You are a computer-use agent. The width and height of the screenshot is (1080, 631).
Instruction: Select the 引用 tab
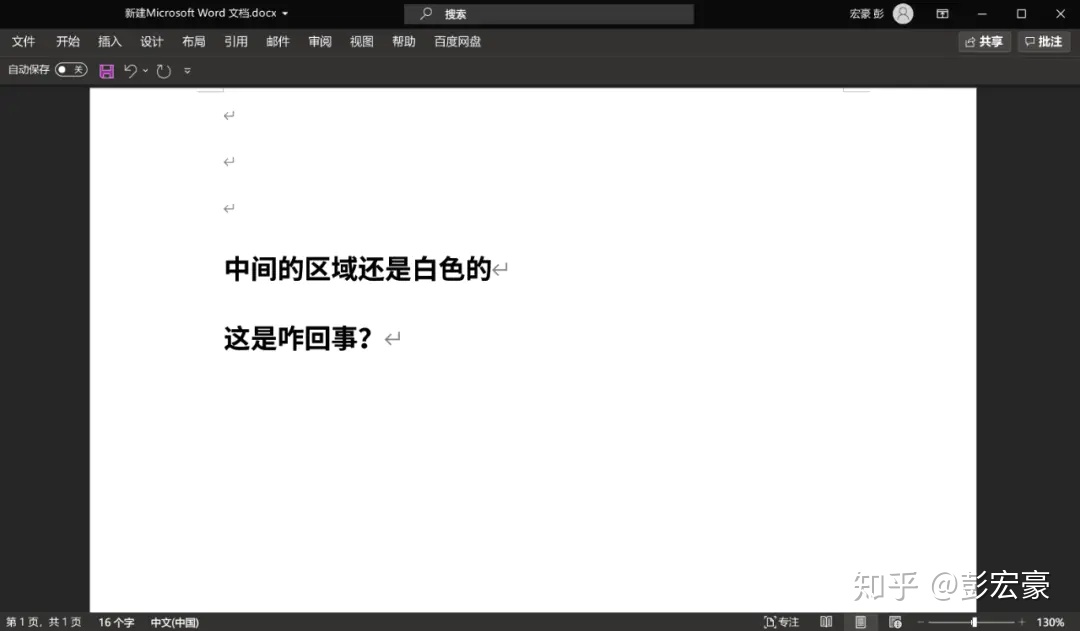[x=236, y=42]
